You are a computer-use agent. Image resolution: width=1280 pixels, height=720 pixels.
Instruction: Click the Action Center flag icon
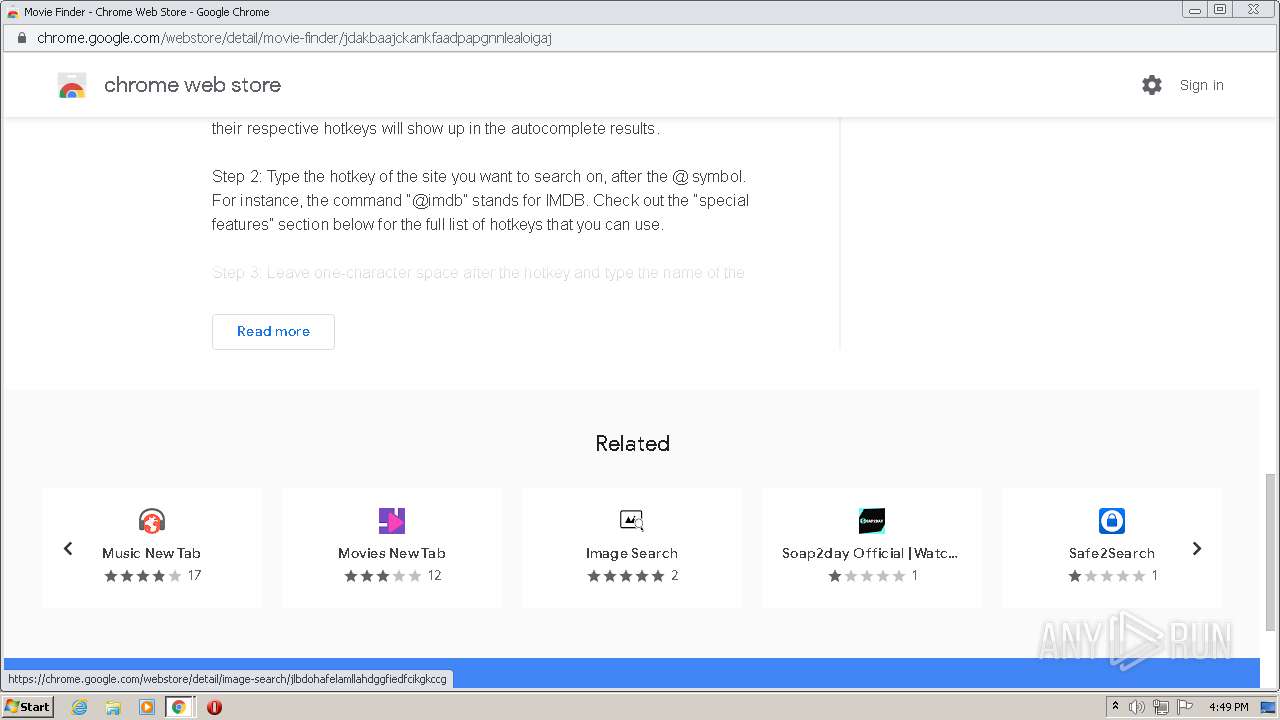(x=1183, y=707)
